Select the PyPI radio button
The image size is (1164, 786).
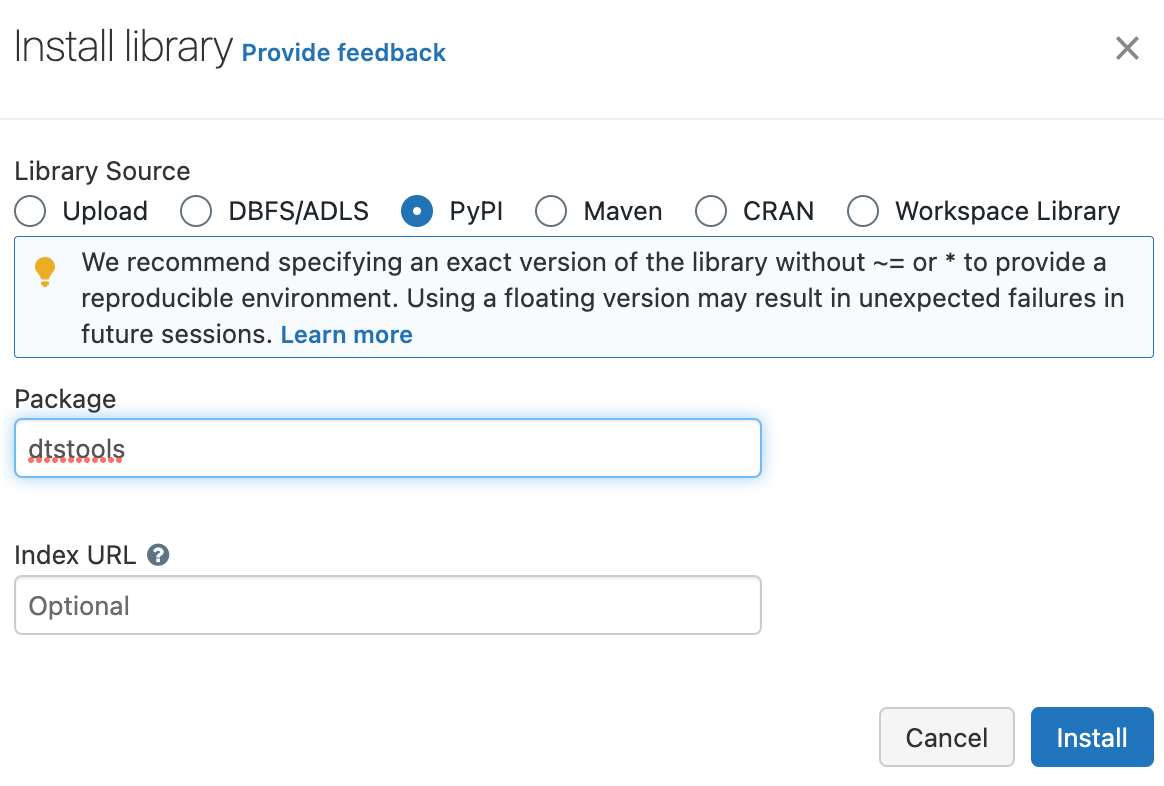click(417, 211)
